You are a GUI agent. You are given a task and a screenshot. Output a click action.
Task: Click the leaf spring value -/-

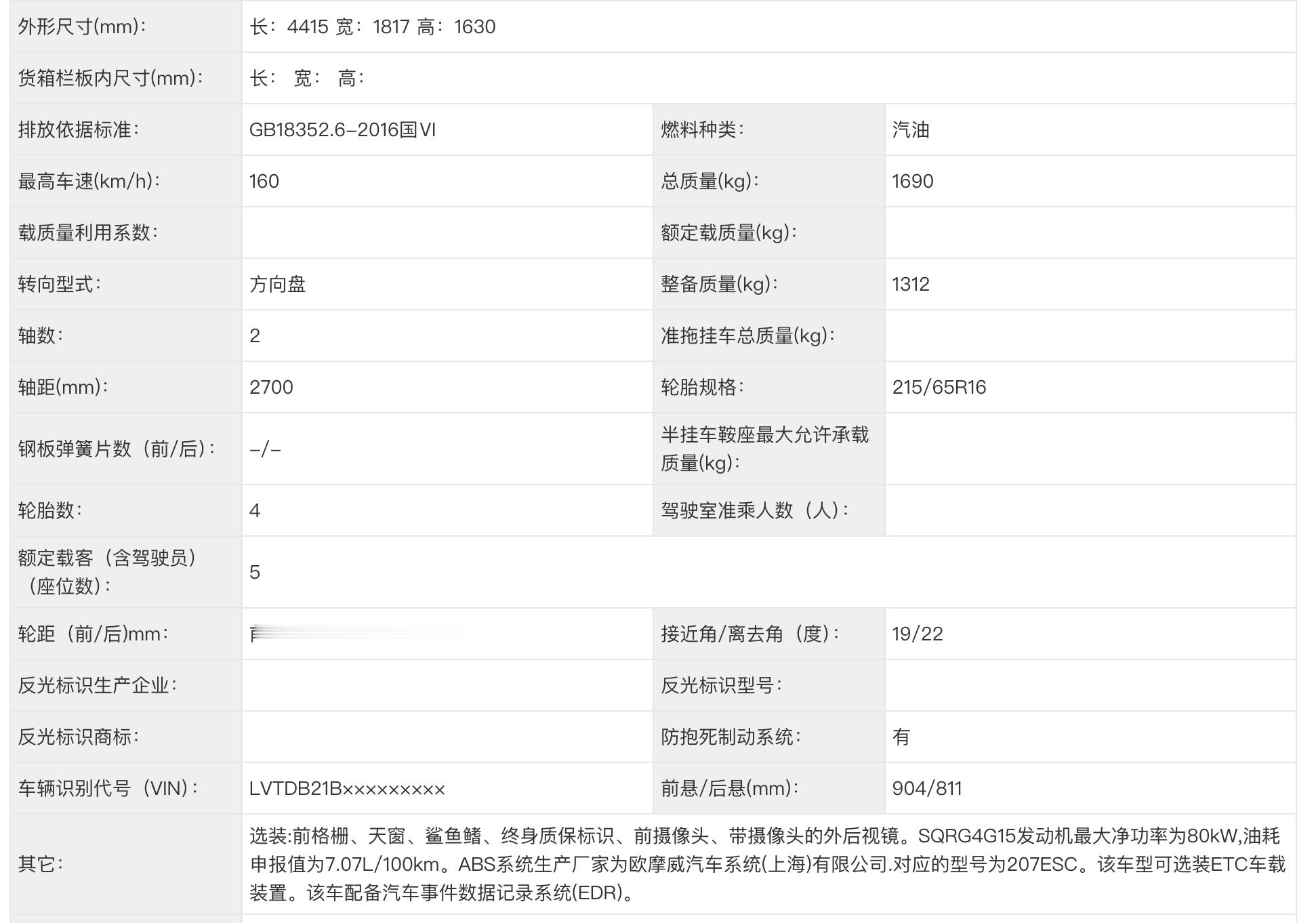pos(265,449)
